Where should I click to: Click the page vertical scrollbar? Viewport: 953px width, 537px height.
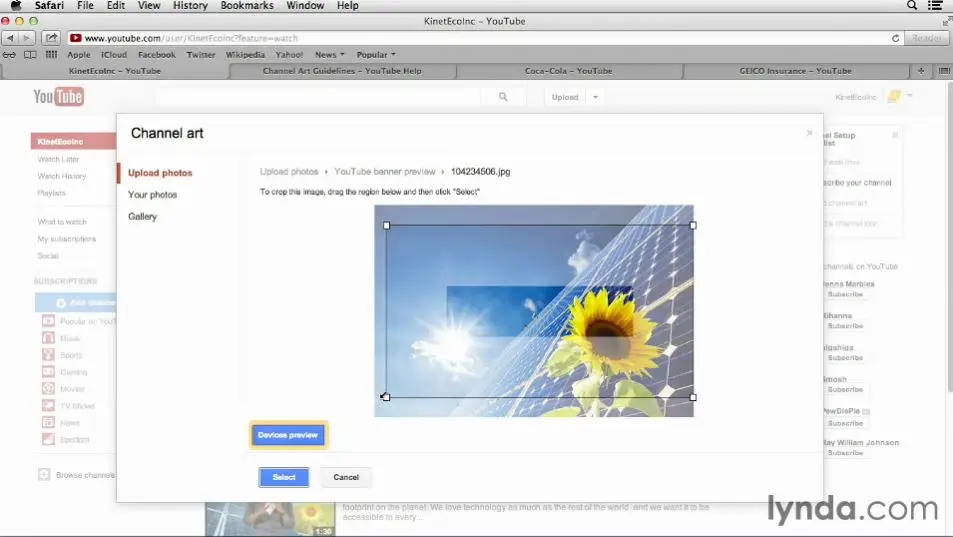[x=949, y=237]
